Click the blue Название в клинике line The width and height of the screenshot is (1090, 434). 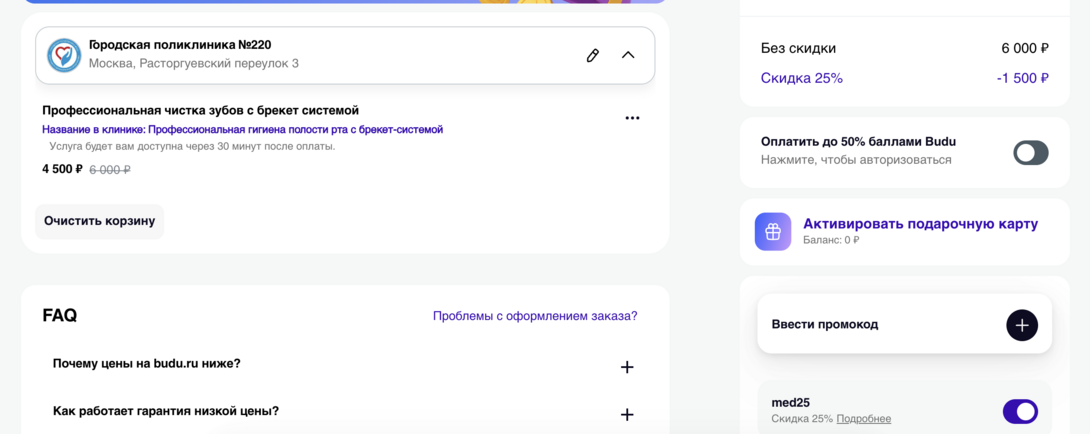(x=242, y=130)
